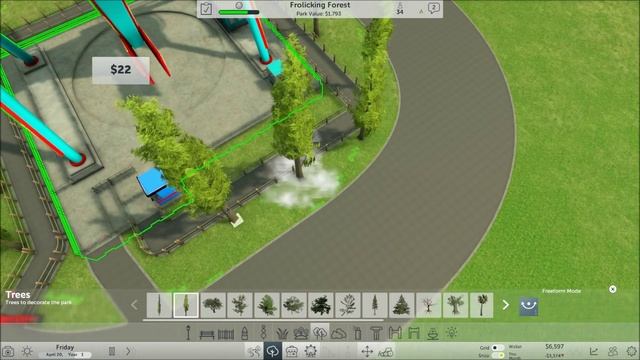This screenshot has height=360, width=640.
Task: Choose the wide fir tree thumbnail
Action: pos(401,305)
